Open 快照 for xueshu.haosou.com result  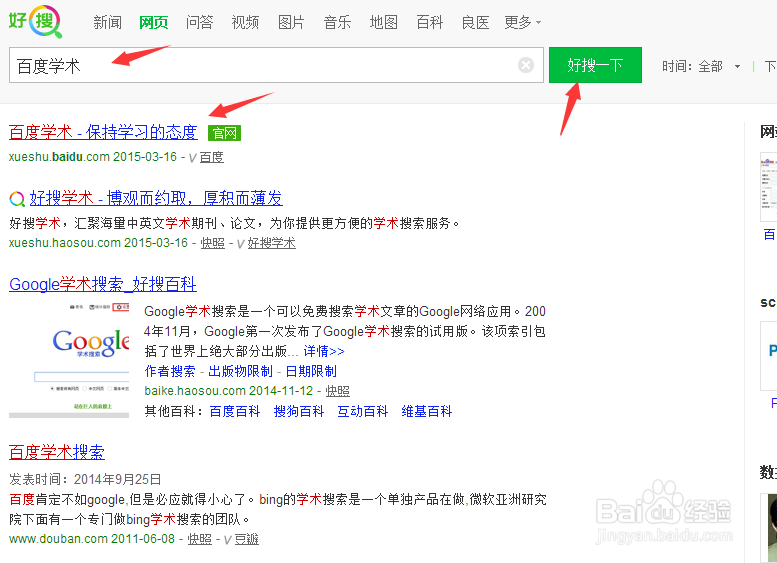point(213,243)
